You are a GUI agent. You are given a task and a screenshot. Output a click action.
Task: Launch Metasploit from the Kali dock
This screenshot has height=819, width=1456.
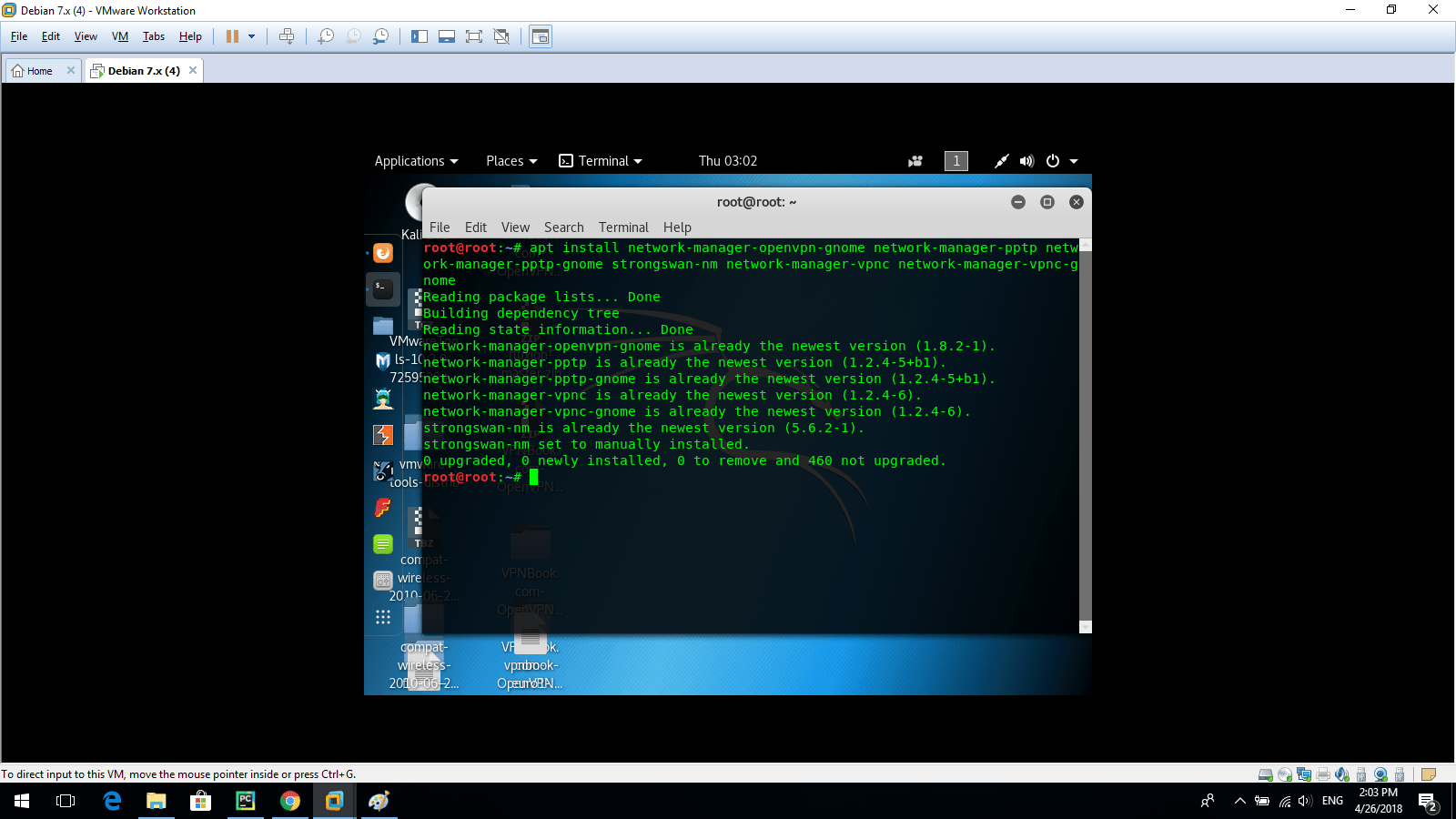point(383,361)
